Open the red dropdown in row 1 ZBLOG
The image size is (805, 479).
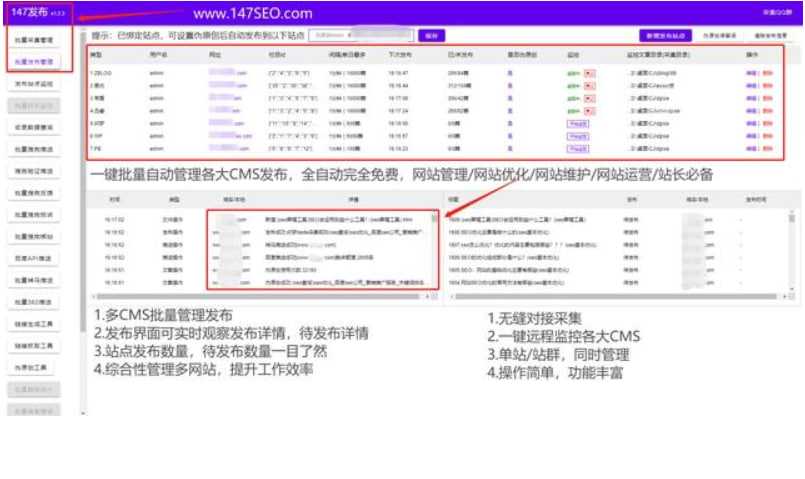point(589,73)
